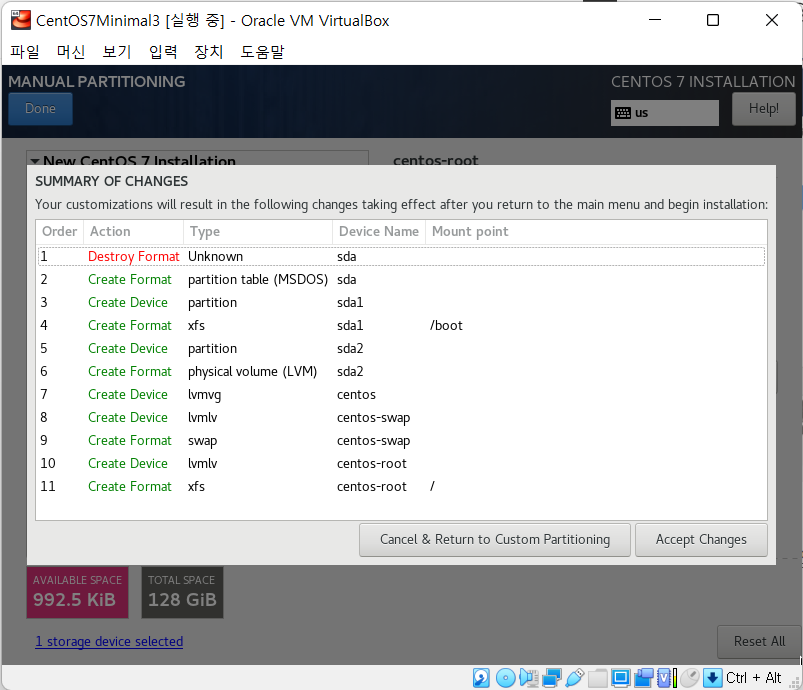Click the optical disc status icon
803x690 pixels.
pos(505,678)
